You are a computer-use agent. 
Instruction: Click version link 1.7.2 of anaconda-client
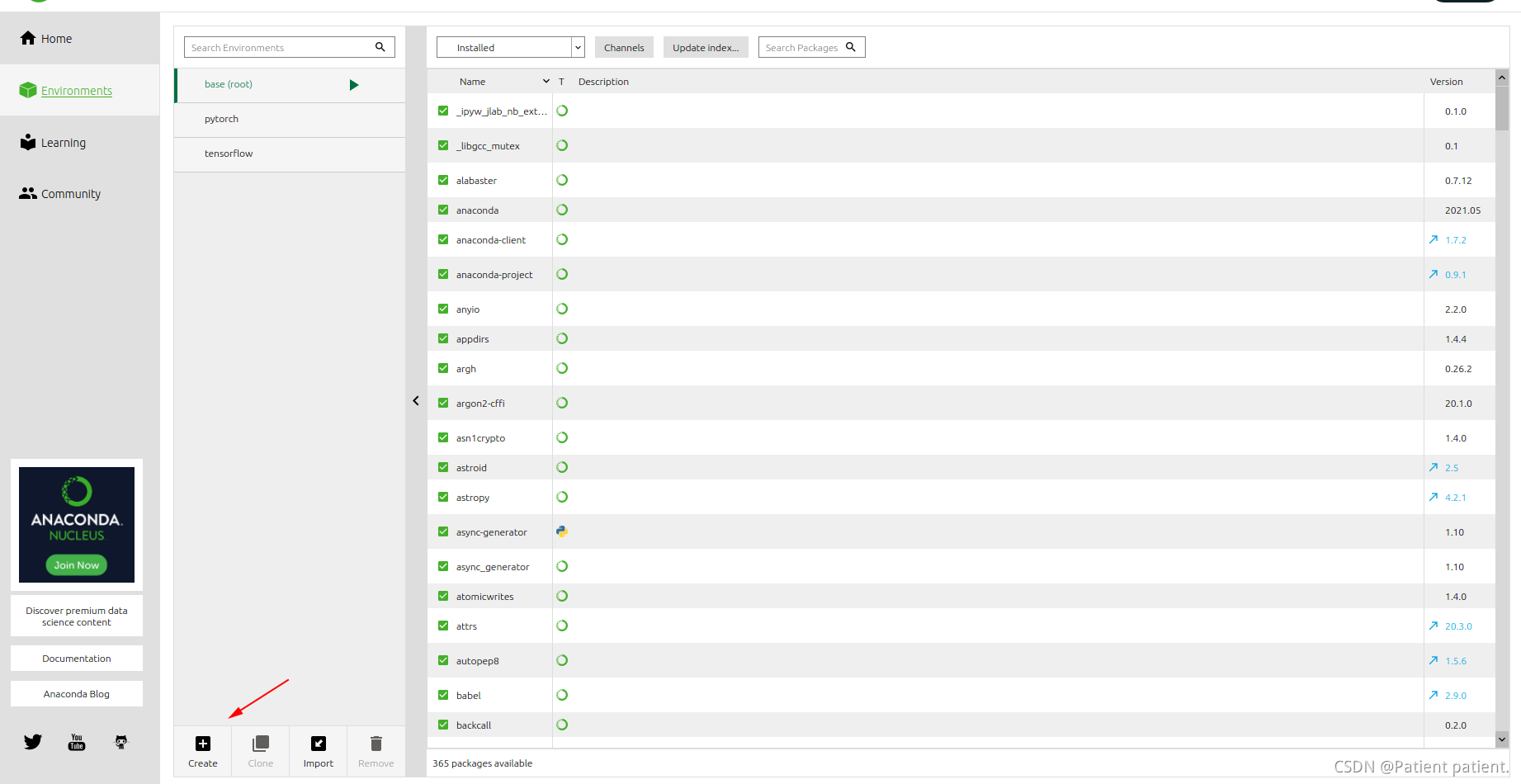(x=1456, y=240)
